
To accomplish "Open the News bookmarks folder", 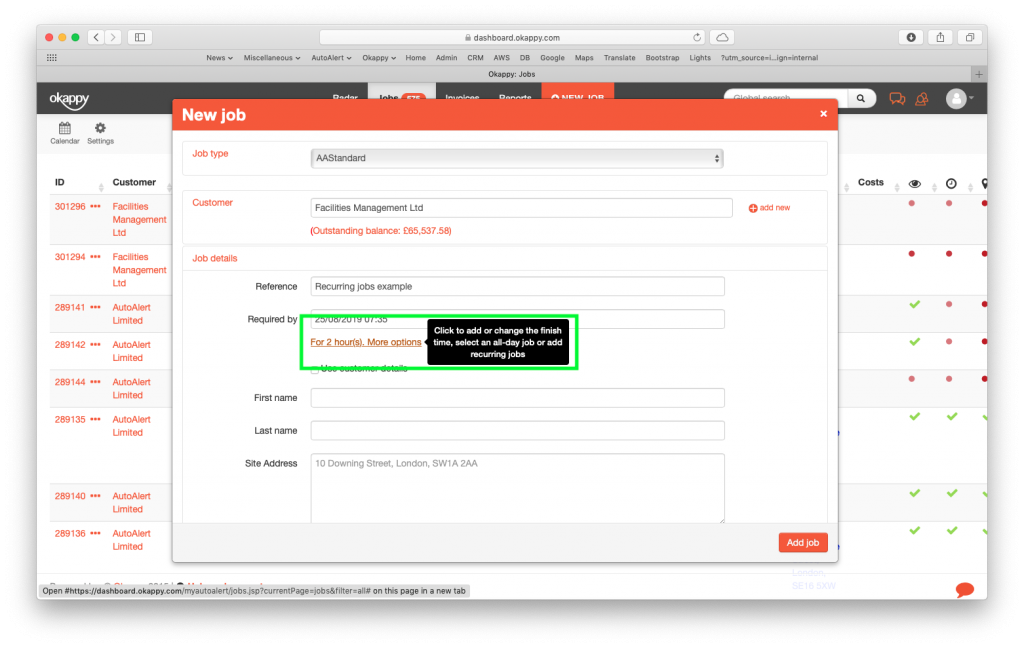I will pos(219,57).
